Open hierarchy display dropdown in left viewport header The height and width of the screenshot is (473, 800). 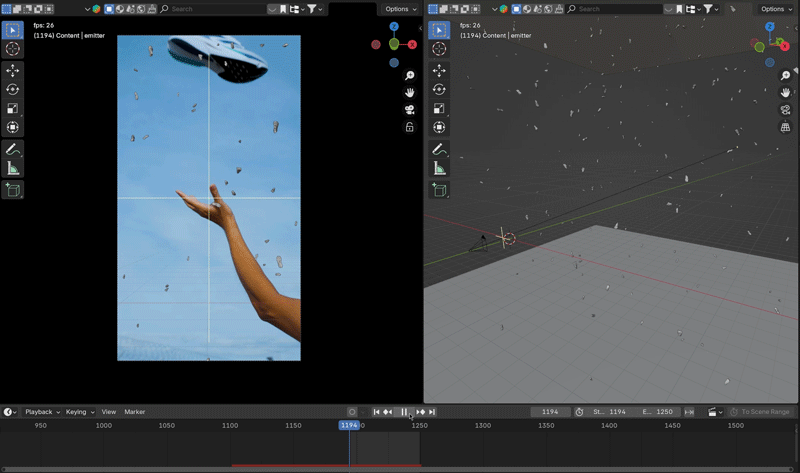[297, 9]
